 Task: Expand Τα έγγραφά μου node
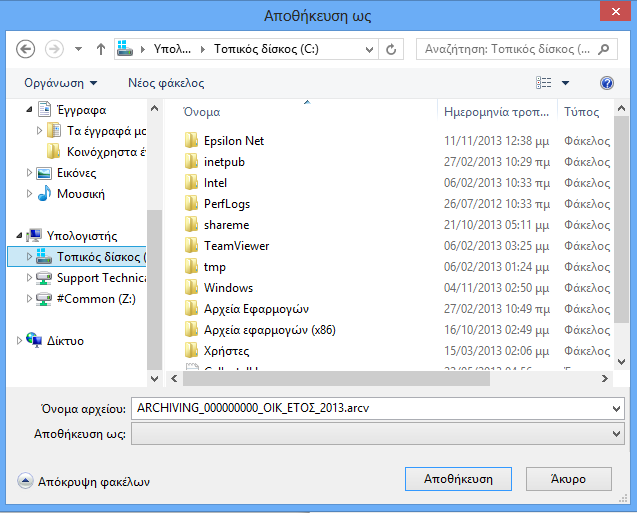click(39, 130)
